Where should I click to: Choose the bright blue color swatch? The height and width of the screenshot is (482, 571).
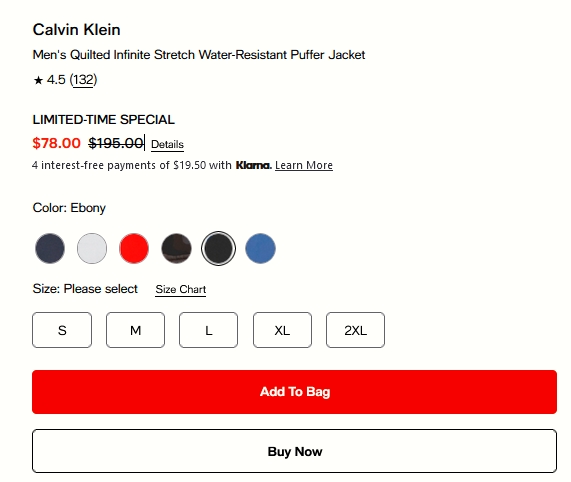point(260,248)
